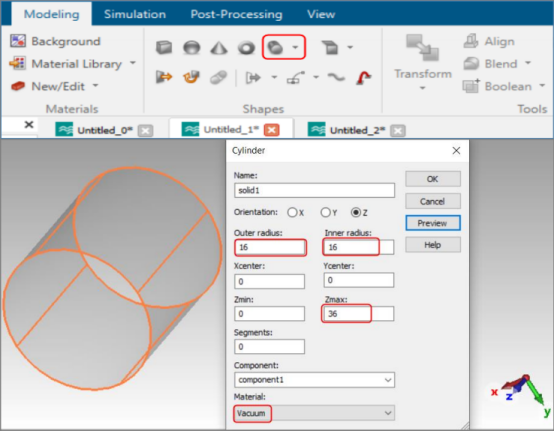
Task: Select the Brick shape icon
Action: tap(164, 47)
